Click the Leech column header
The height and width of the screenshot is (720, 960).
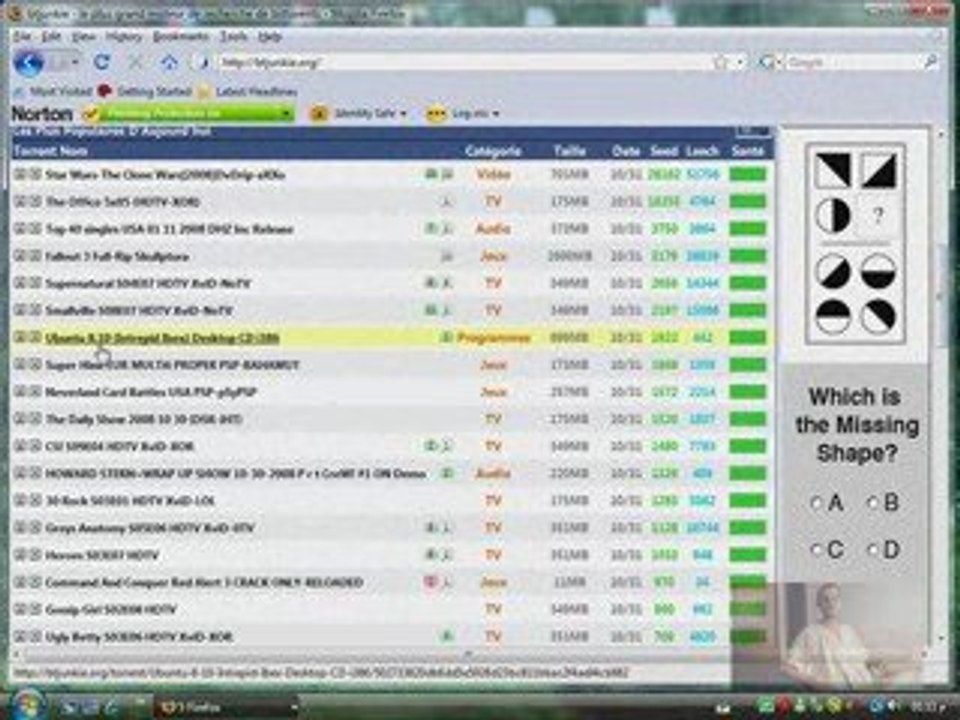coord(702,151)
